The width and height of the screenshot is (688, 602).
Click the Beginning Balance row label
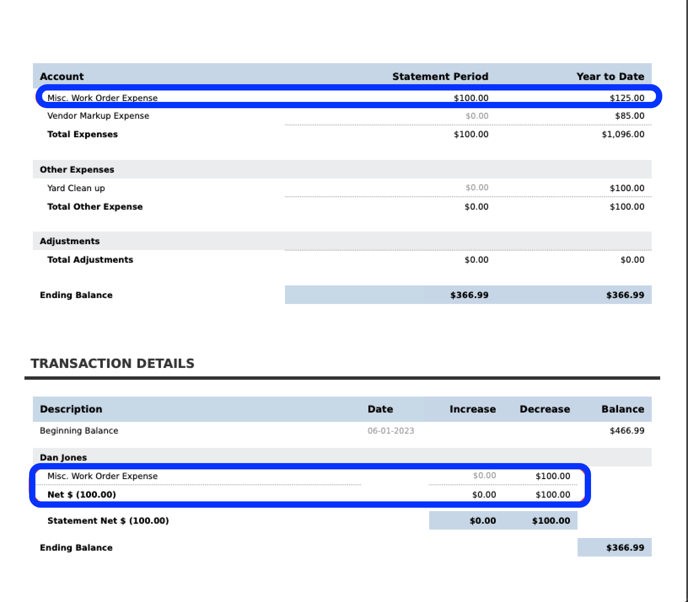pyautogui.click(x=79, y=431)
